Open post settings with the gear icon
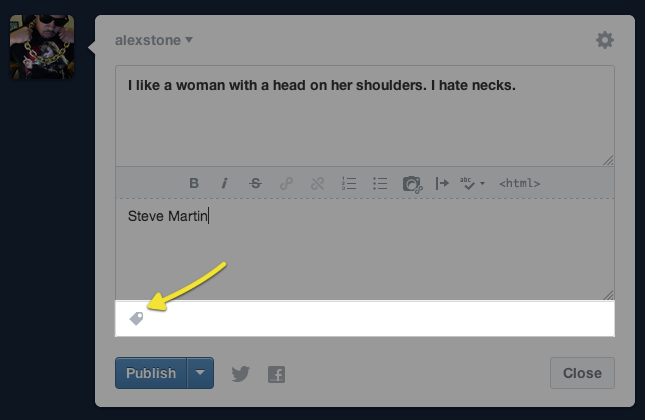Image resolution: width=645 pixels, height=420 pixels. coord(604,40)
